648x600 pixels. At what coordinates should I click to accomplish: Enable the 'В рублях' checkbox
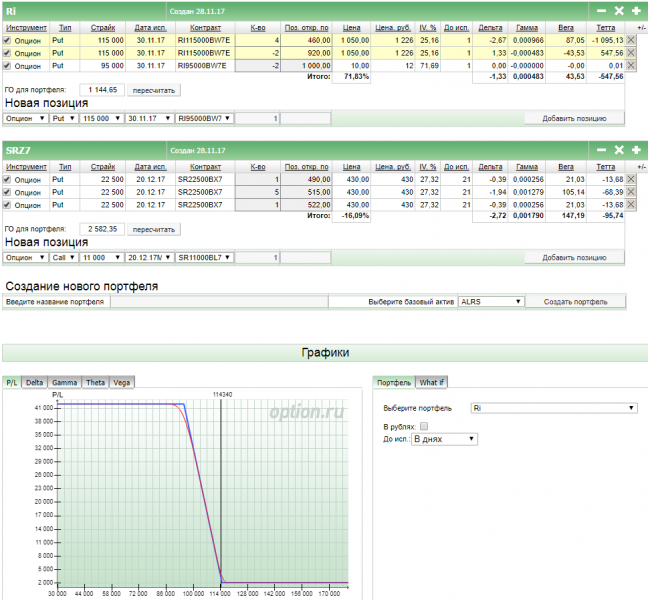[x=424, y=426]
